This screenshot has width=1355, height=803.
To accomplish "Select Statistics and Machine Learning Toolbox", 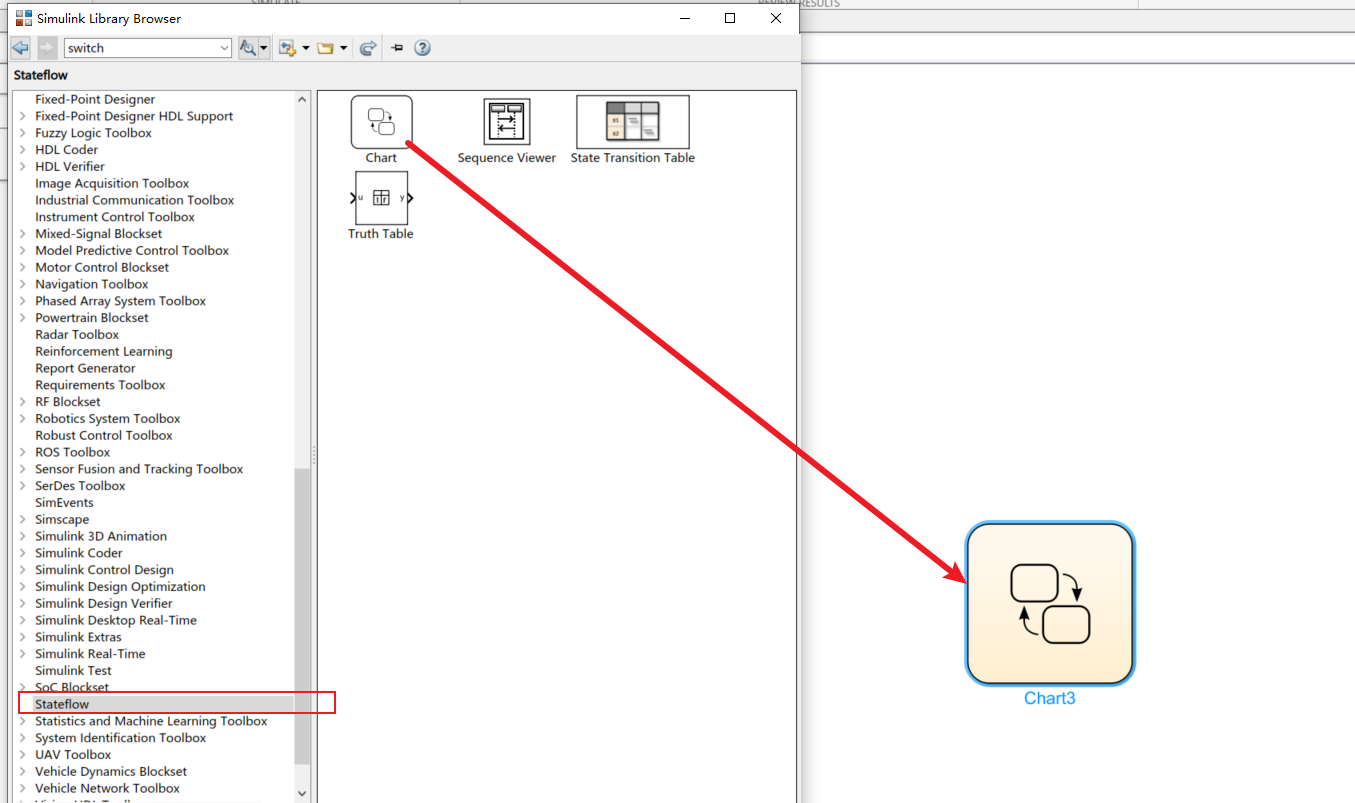I will pyautogui.click(x=151, y=721).
